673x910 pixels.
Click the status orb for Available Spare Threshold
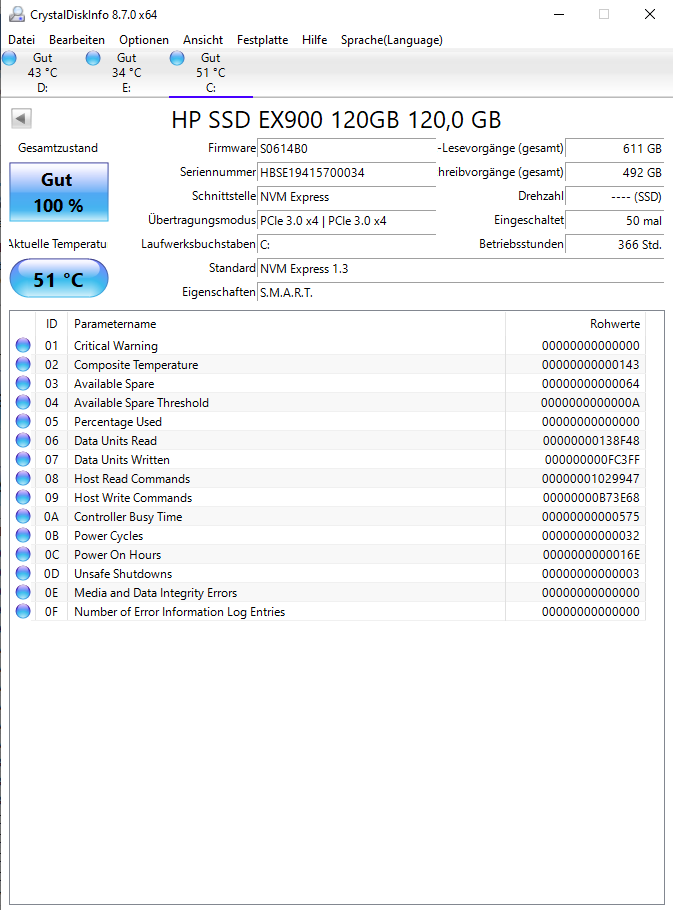click(23, 402)
